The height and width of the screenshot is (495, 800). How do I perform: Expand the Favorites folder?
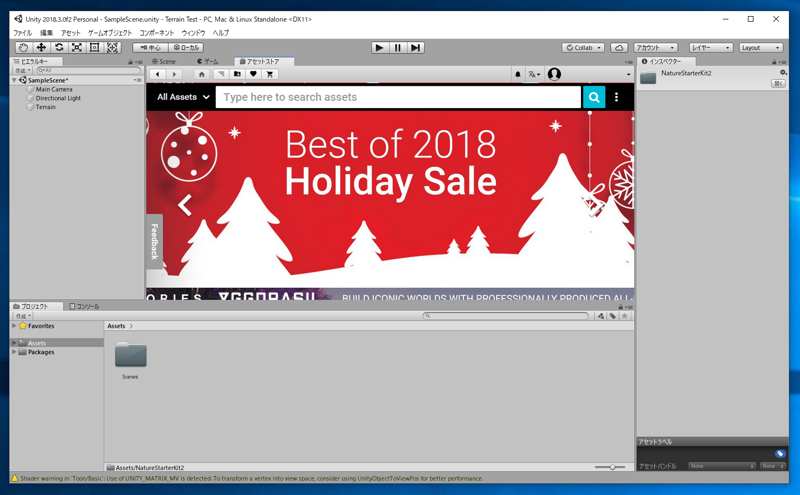pyautogui.click(x=14, y=326)
